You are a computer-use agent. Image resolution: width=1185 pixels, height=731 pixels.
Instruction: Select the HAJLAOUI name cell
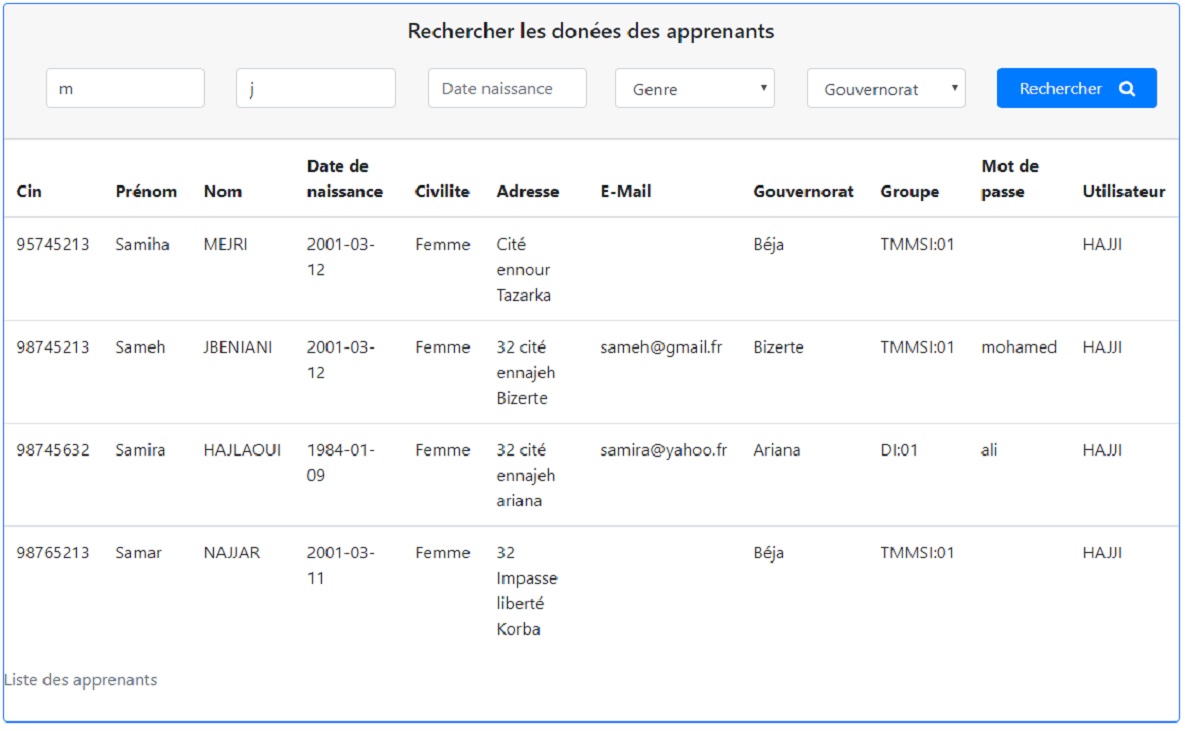(x=242, y=450)
